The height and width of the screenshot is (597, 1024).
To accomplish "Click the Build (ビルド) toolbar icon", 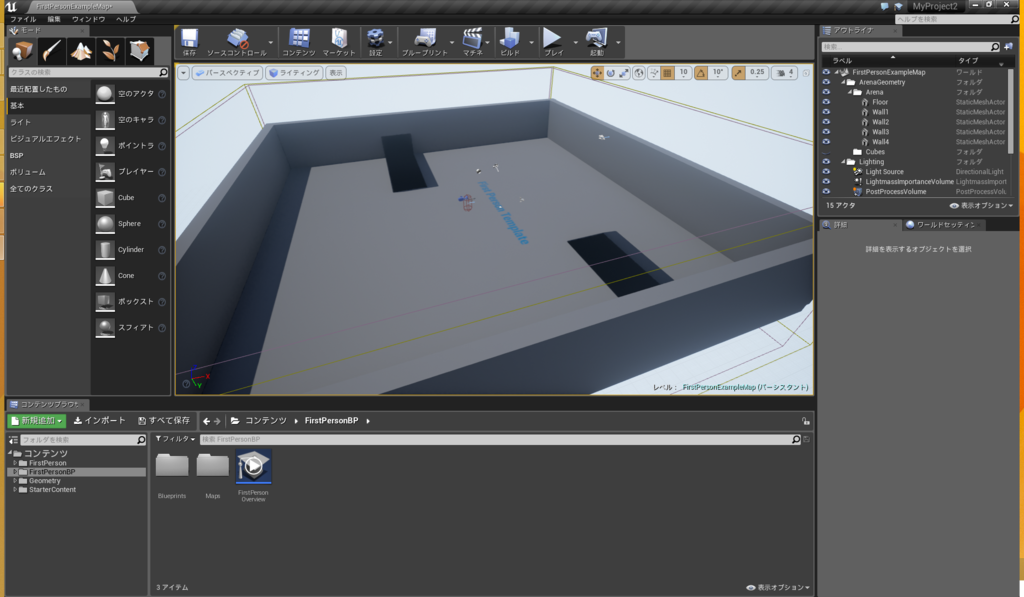I will (510, 38).
